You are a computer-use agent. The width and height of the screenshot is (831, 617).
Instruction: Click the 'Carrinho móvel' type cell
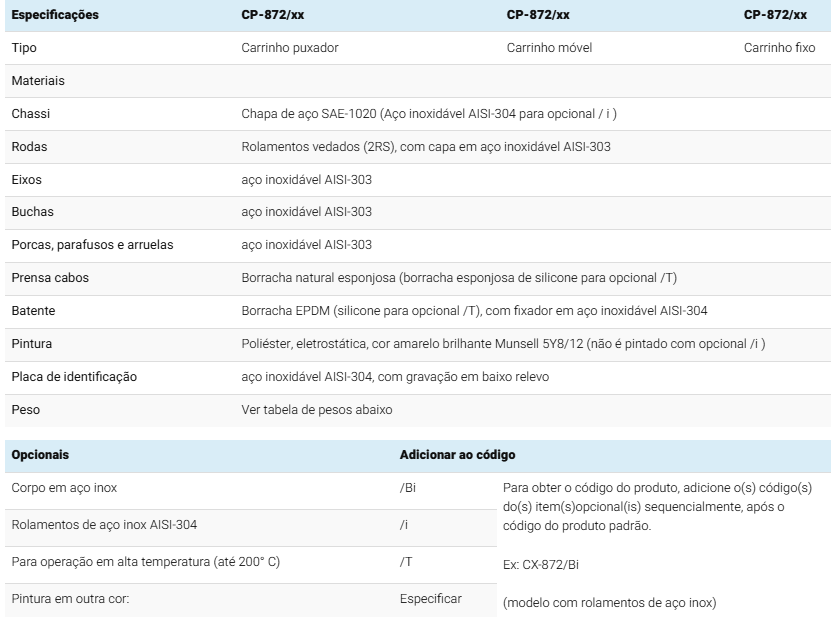click(x=552, y=48)
